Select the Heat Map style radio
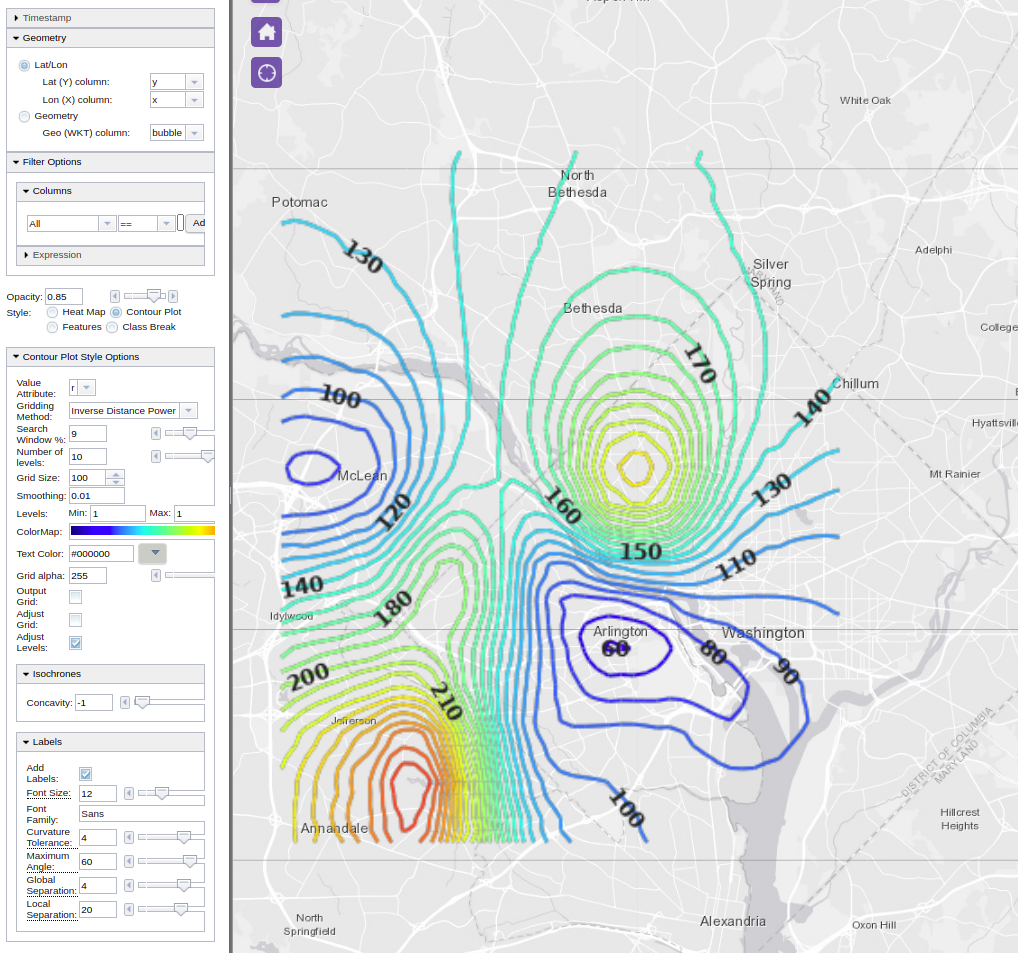 pyautogui.click(x=52, y=312)
